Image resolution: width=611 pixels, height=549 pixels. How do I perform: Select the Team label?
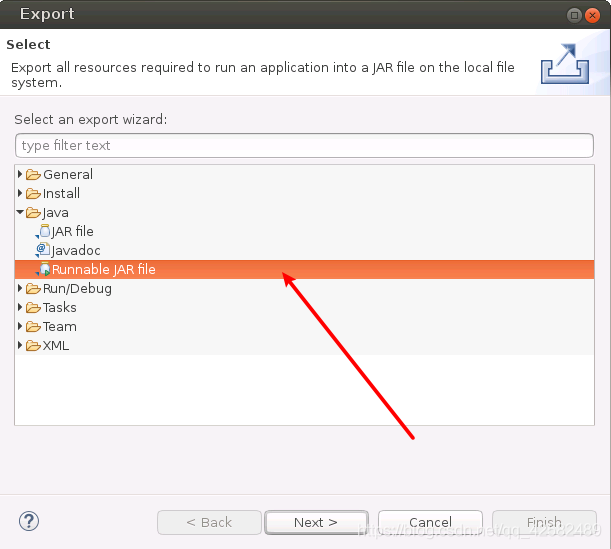click(x=60, y=327)
